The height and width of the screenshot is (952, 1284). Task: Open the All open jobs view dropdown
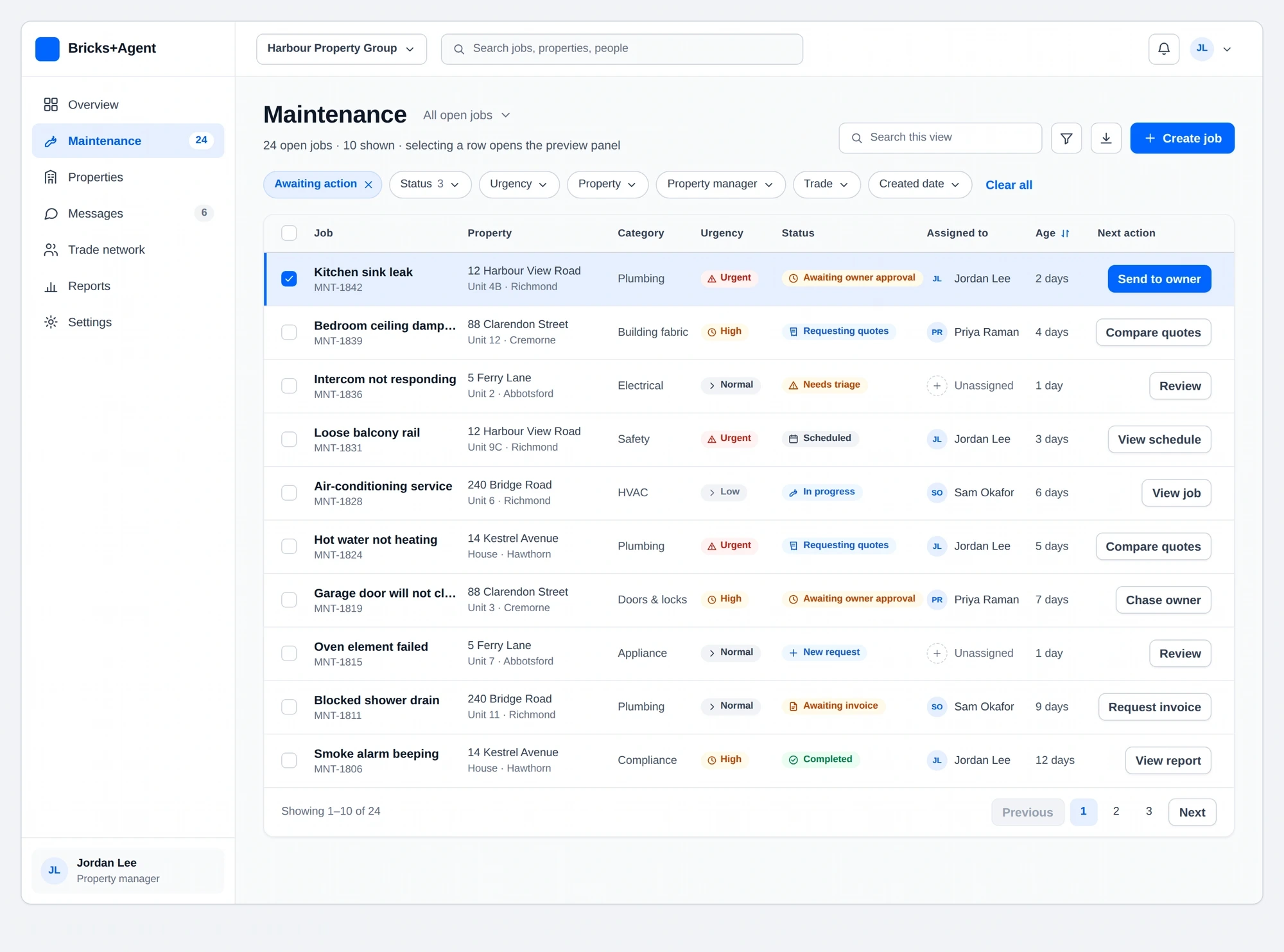point(466,115)
